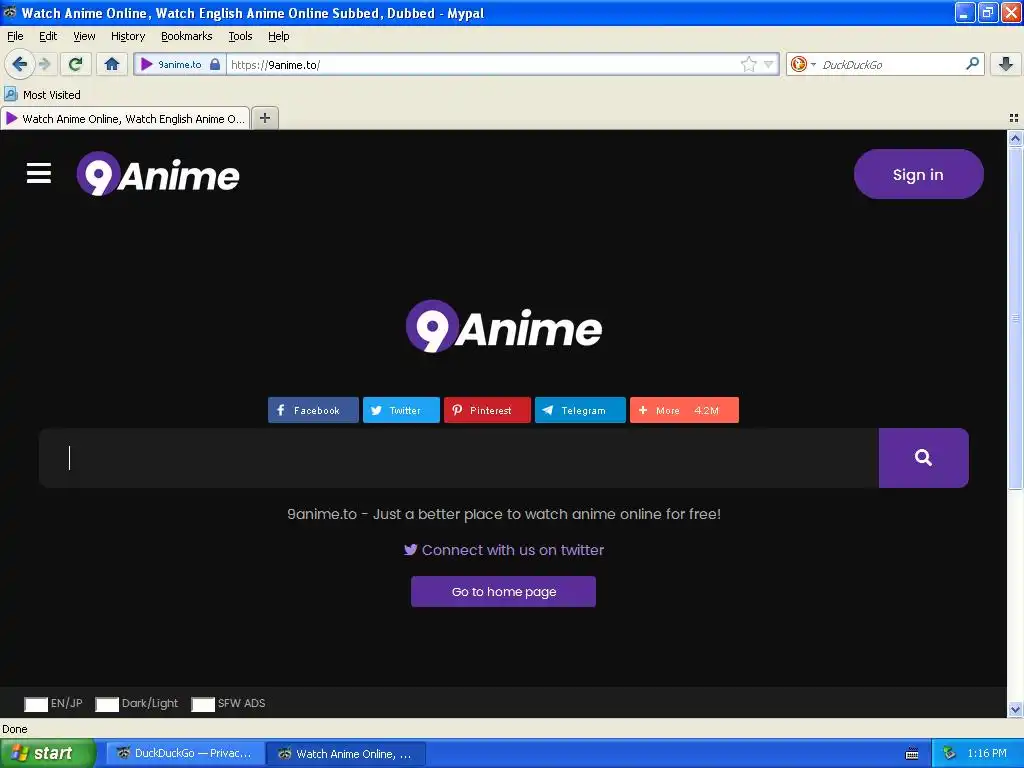The image size is (1024, 768).
Task: Click the keyboard icon in the system tray
Action: click(x=912, y=754)
